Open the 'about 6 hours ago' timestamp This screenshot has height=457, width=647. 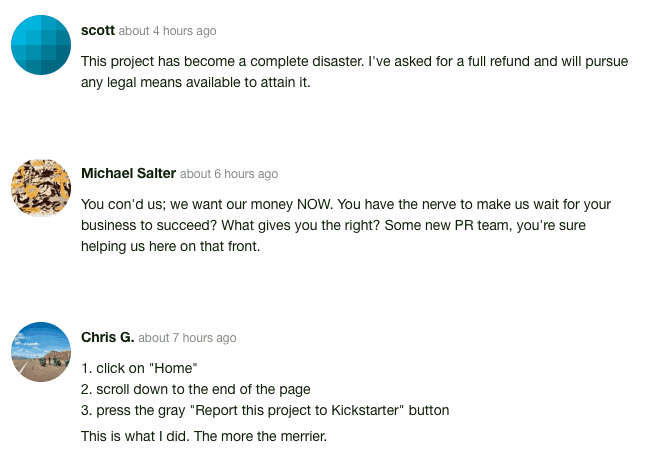pyautogui.click(x=229, y=174)
